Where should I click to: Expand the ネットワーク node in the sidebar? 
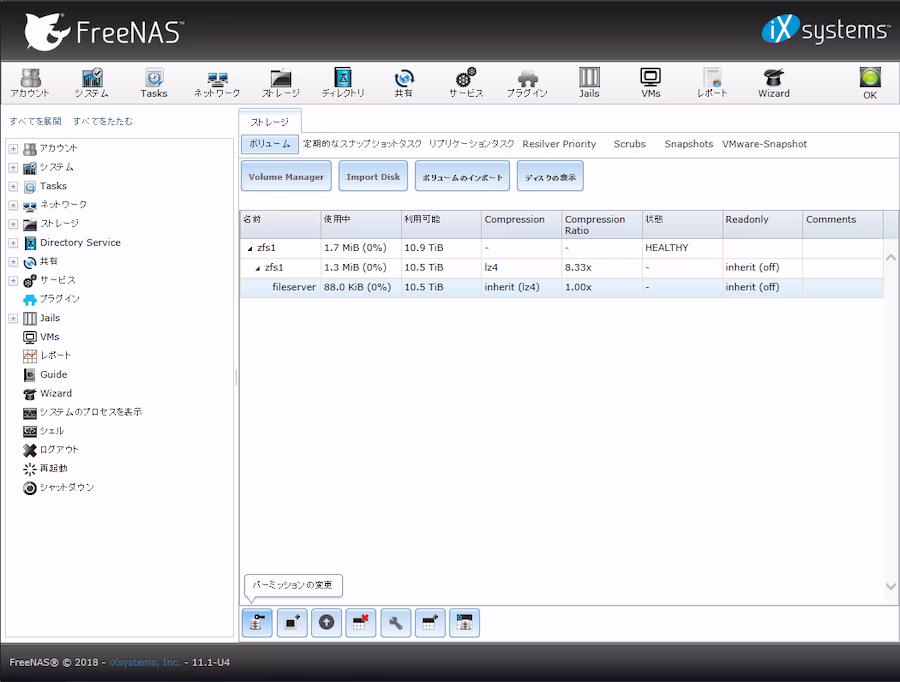(x=13, y=205)
